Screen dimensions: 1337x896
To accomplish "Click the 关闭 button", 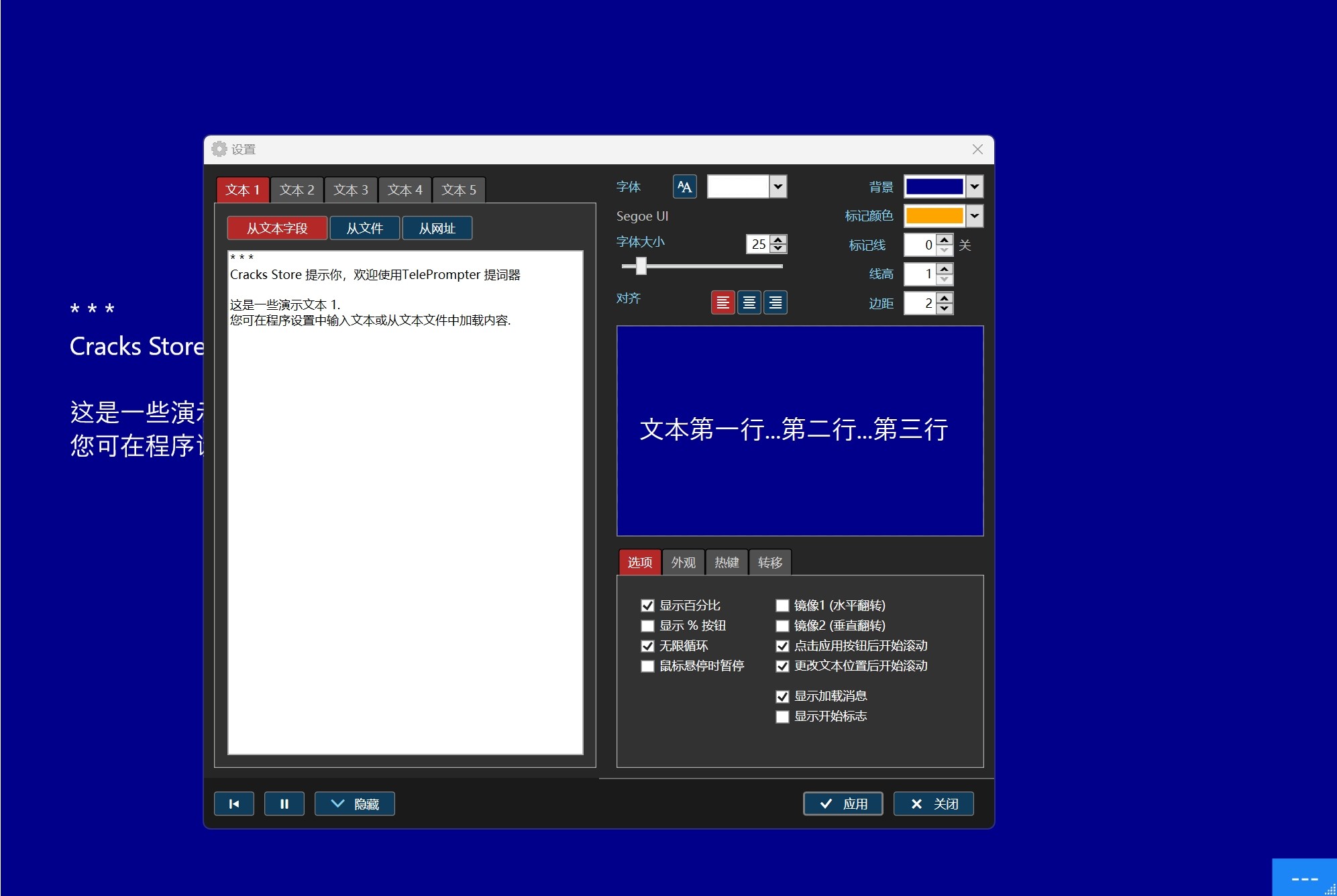I will click(x=934, y=803).
